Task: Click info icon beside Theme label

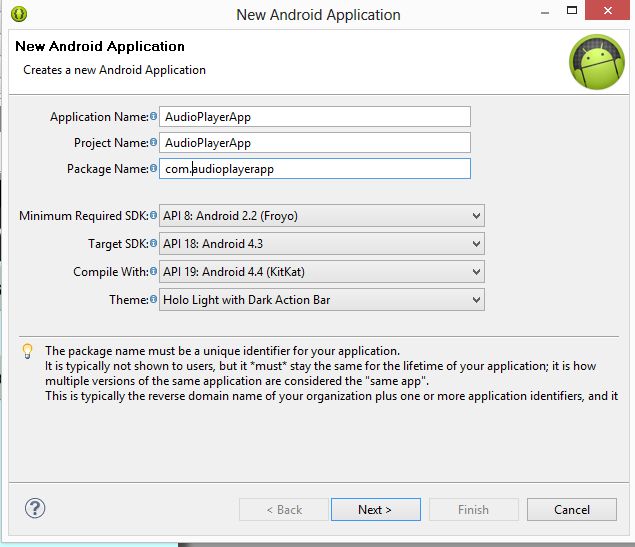Action: tap(153, 300)
